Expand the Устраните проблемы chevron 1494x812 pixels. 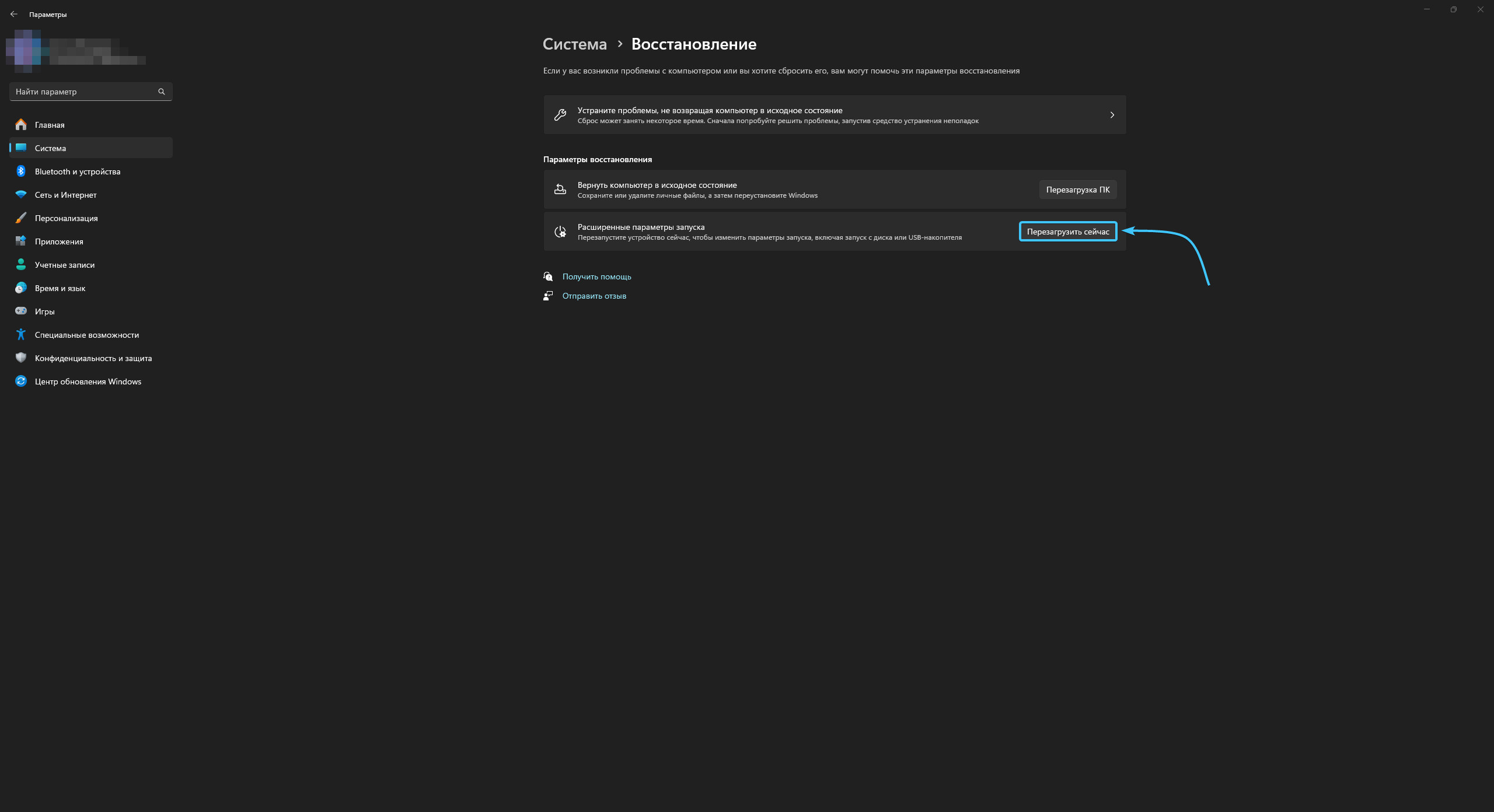point(1112,115)
